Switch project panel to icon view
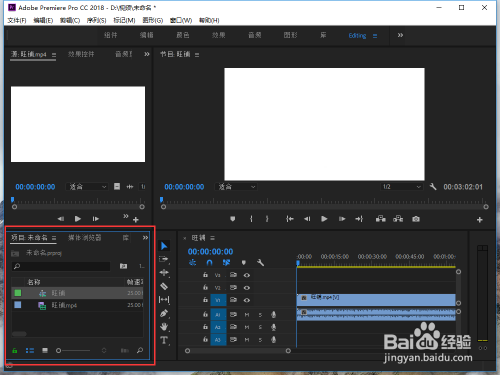500x375 pixels. 45,350
